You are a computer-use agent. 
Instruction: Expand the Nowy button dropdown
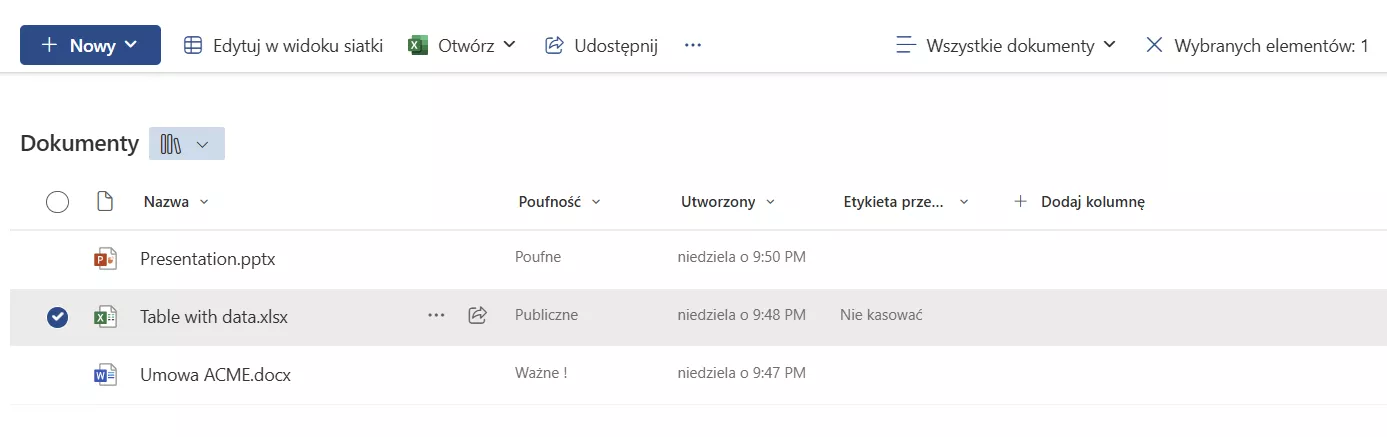(131, 46)
